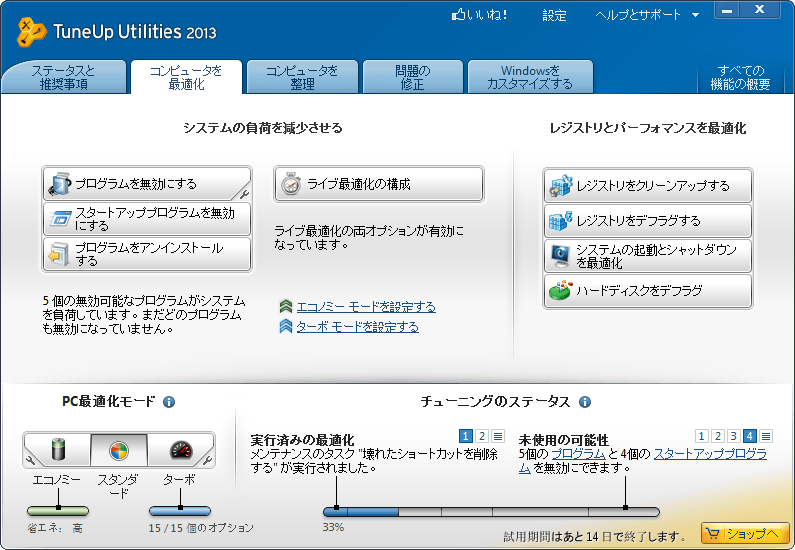Switch to エコノミー battery mode
795x550 pixels.
point(59,450)
